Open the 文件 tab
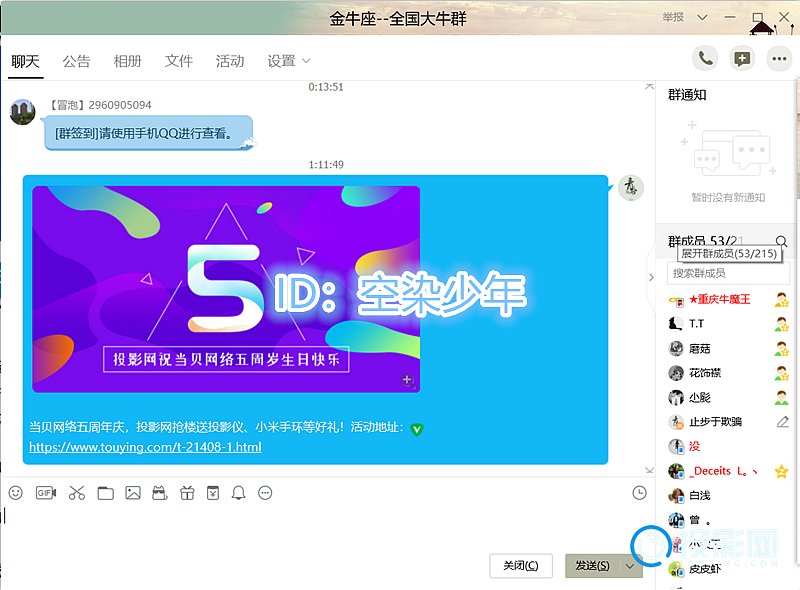The image size is (800, 590). [x=179, y=62]
